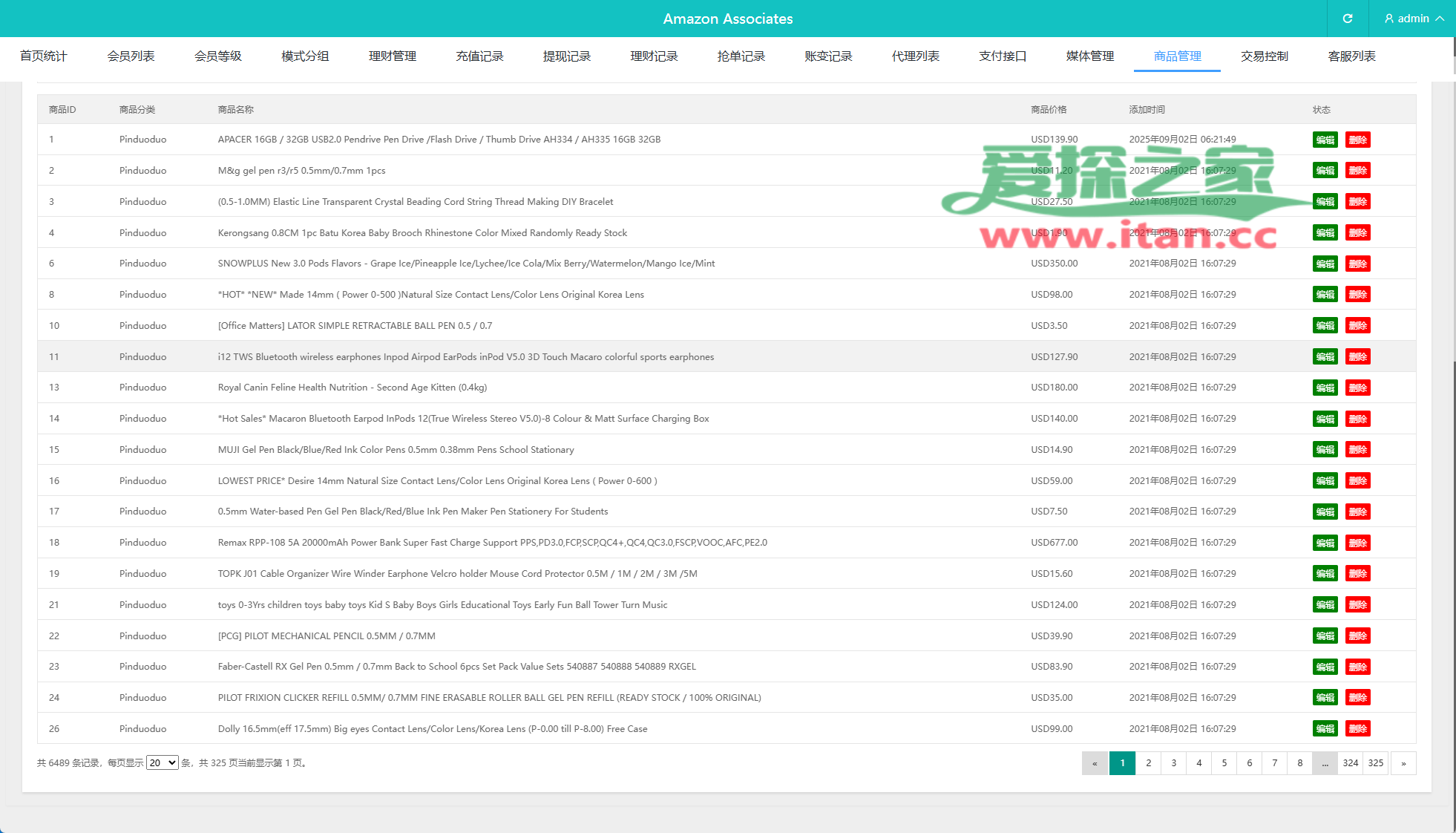Jump to page 3

[1173, 763]
